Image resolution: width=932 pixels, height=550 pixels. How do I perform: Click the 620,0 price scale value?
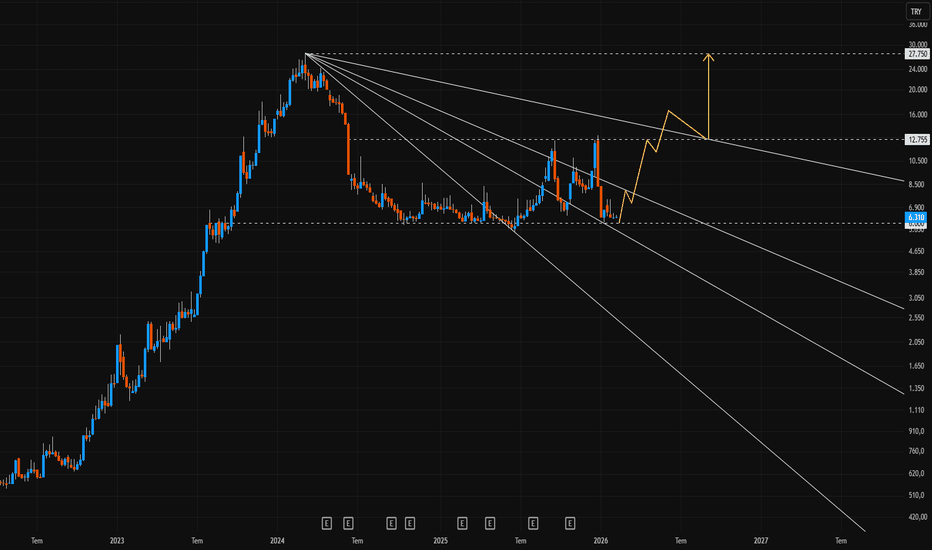coord(918,473)
